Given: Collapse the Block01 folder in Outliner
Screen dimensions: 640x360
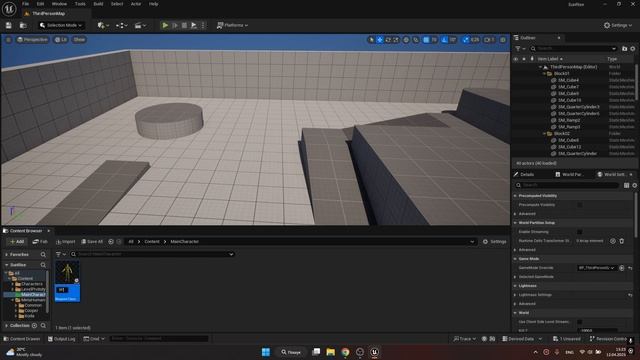Looking at the screenshot, I should click(x=544, y=73).
